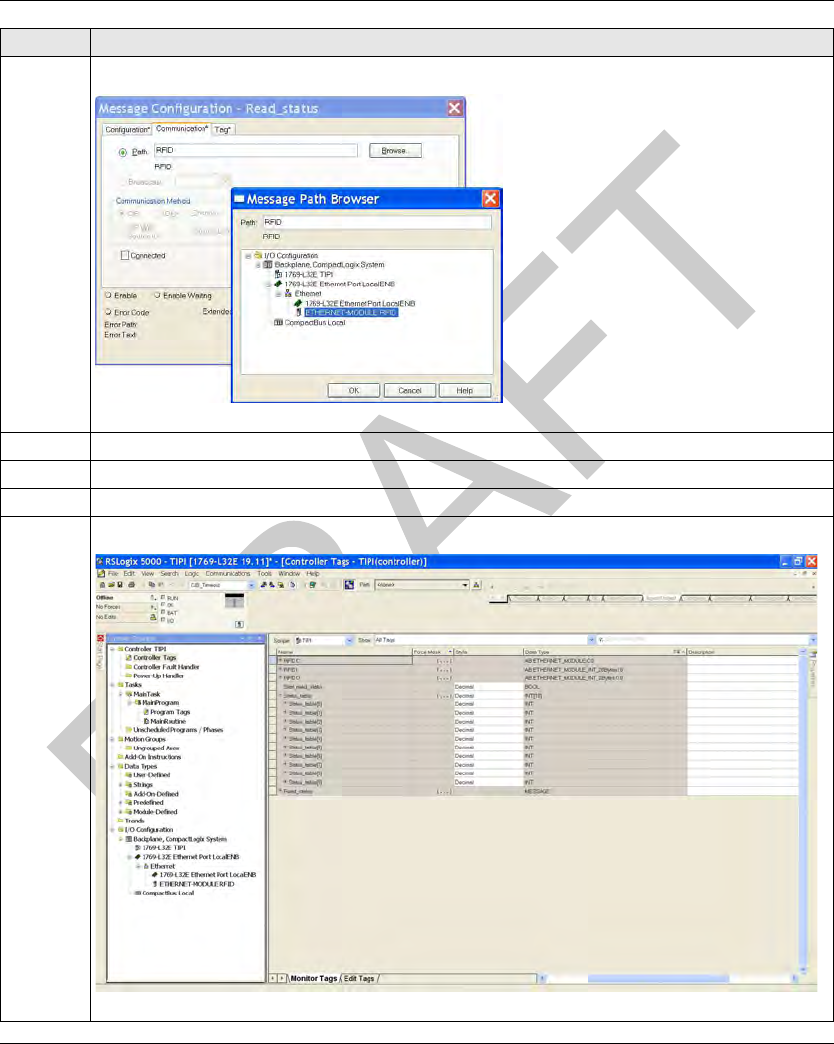Select the Path radio button in Message Configuration
Image resolution: width=834 pixels, height=1044 pixels.
(x=123, y=152)
